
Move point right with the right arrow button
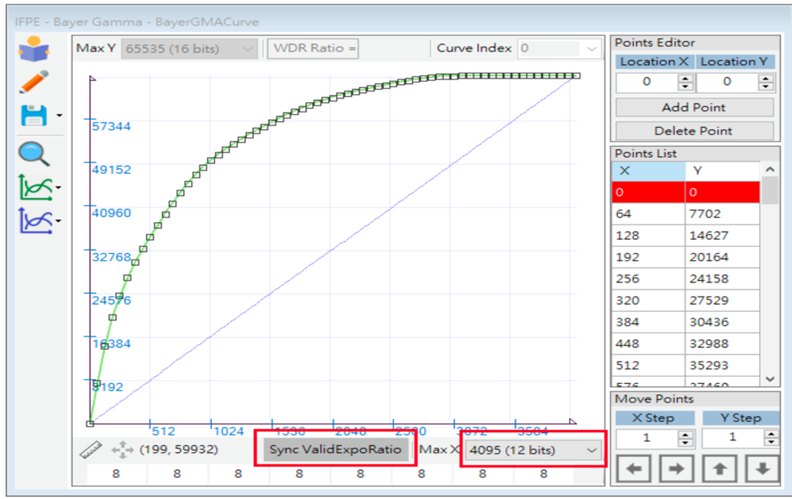click(676, 469)
